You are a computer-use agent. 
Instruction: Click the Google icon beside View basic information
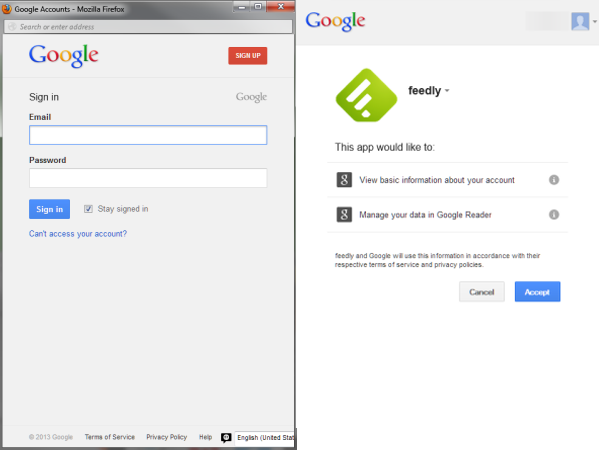(344, 179)
